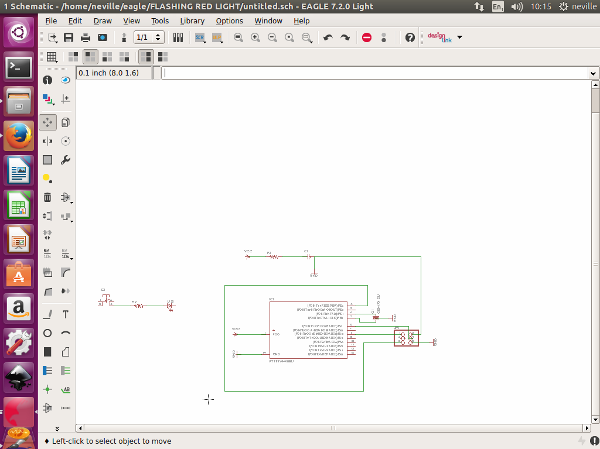Select the Delete trash can tool
Image resolution: width=600 pixels, height=449 pixels.
[x=47, y=197]
